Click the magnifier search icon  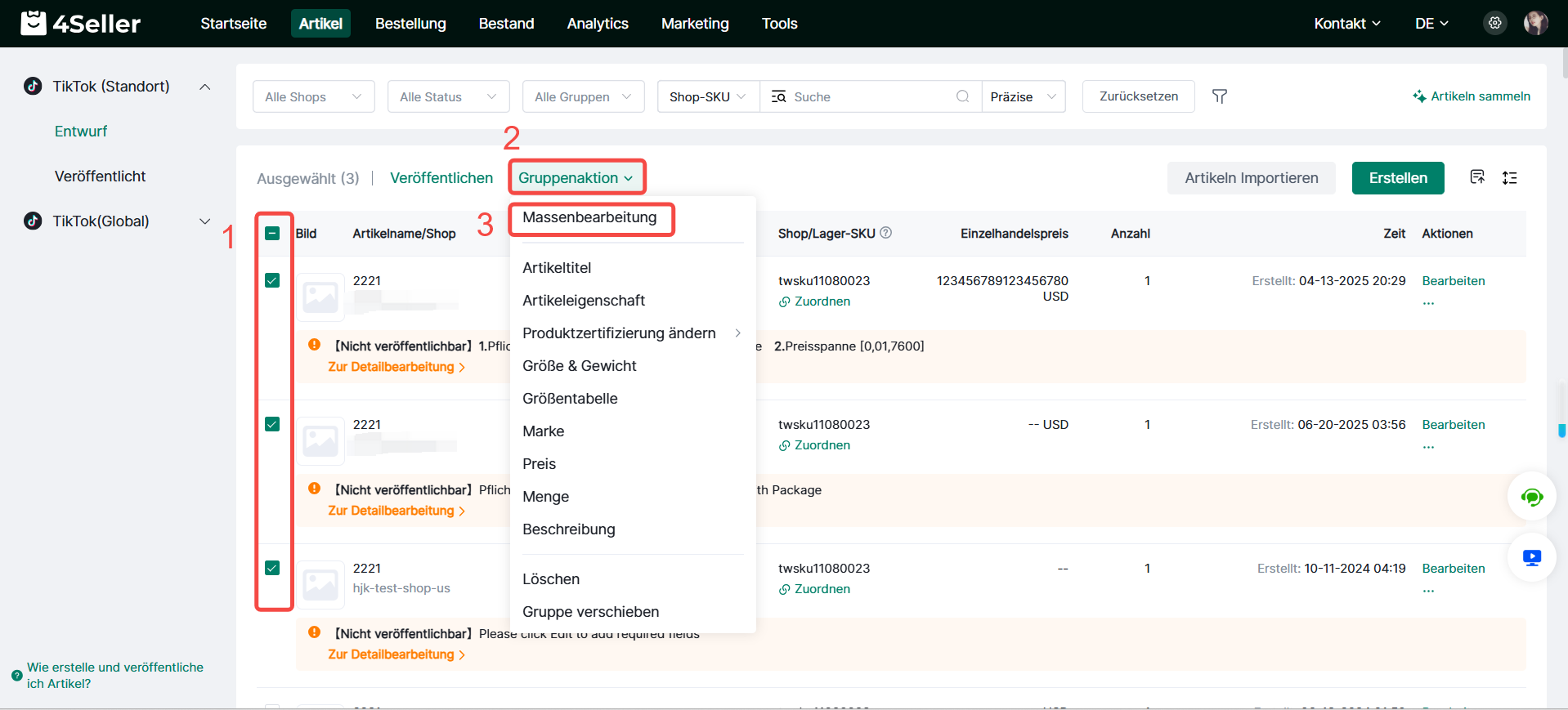click(x=962, y=96)
